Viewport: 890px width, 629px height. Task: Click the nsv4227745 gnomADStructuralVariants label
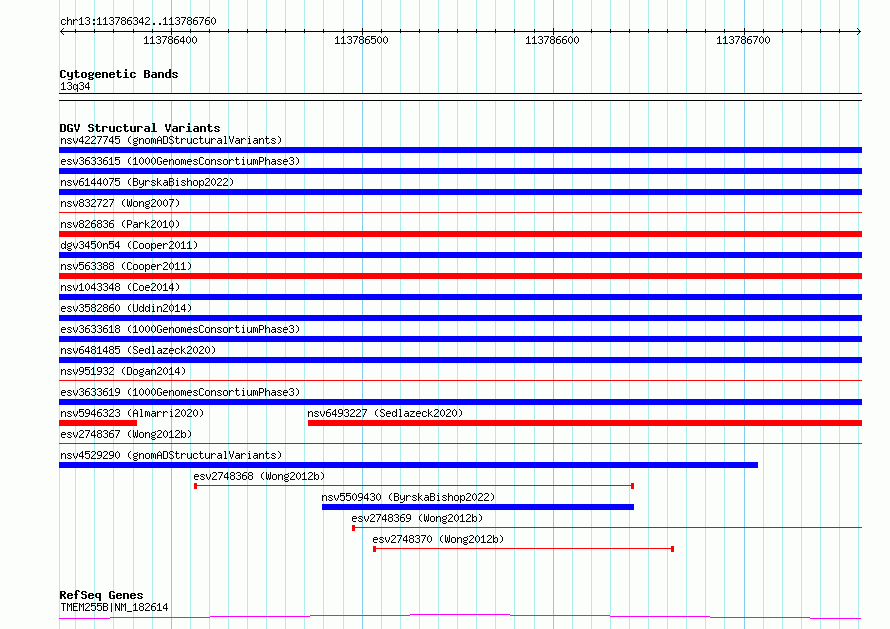[171, 140]
